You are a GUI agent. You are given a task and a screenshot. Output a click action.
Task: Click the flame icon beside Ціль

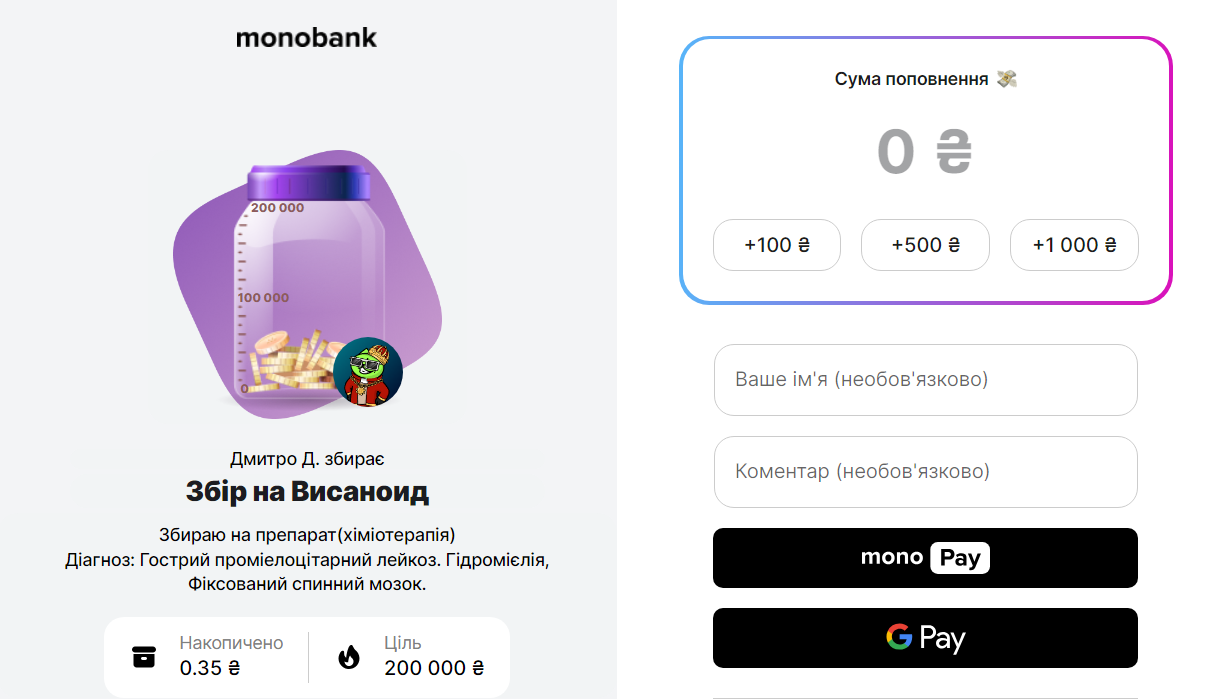click(x=348, y=657)
